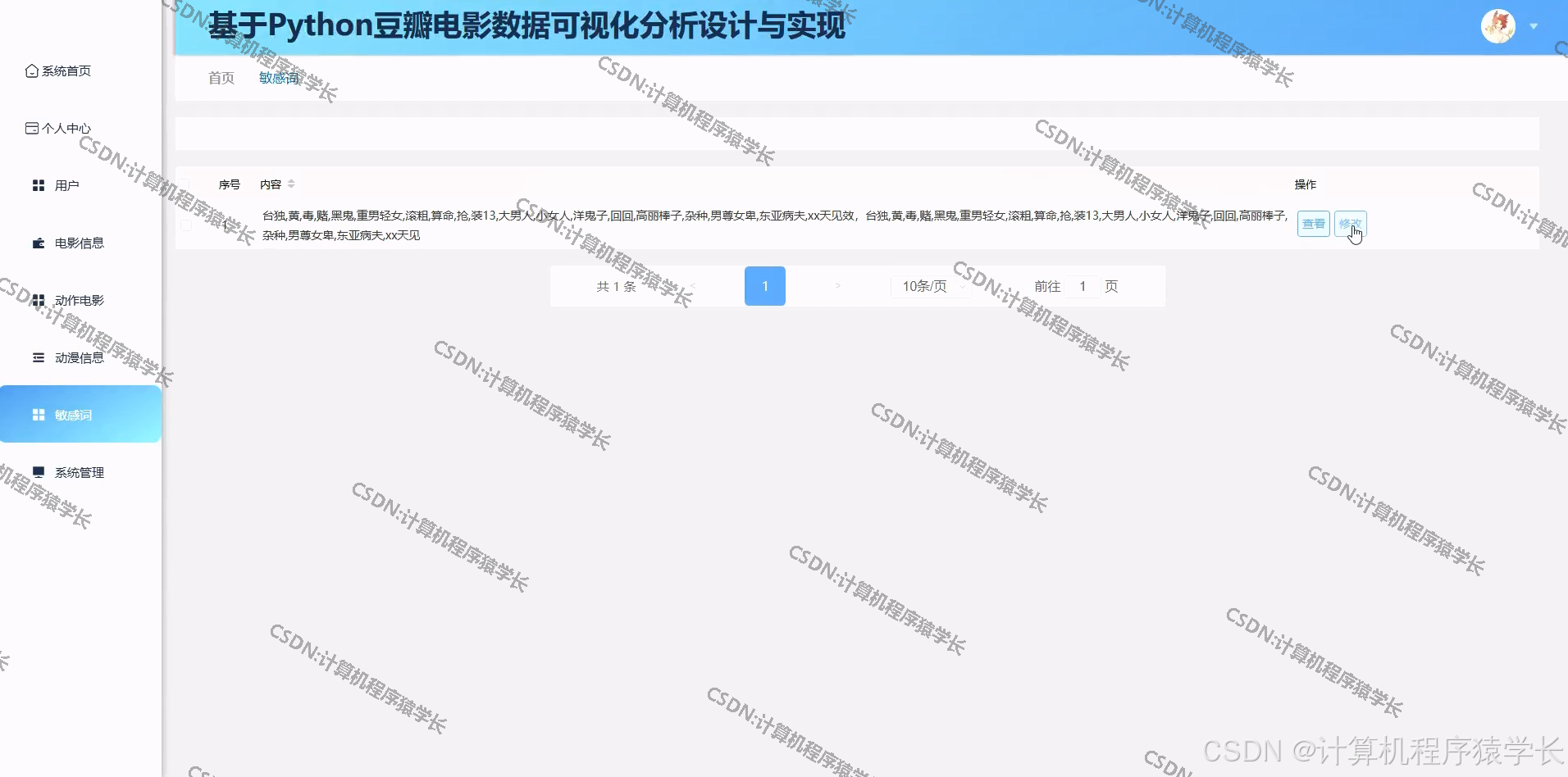Click the user avatar in the header

tap(1497, 26)
